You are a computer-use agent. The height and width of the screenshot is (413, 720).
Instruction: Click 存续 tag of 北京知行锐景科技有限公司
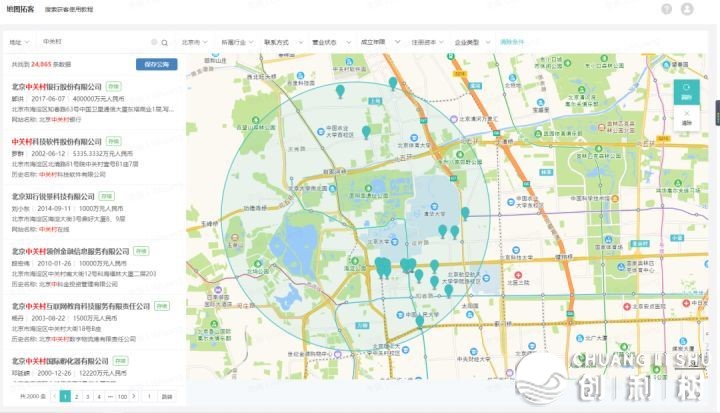(x=106, y=196)
